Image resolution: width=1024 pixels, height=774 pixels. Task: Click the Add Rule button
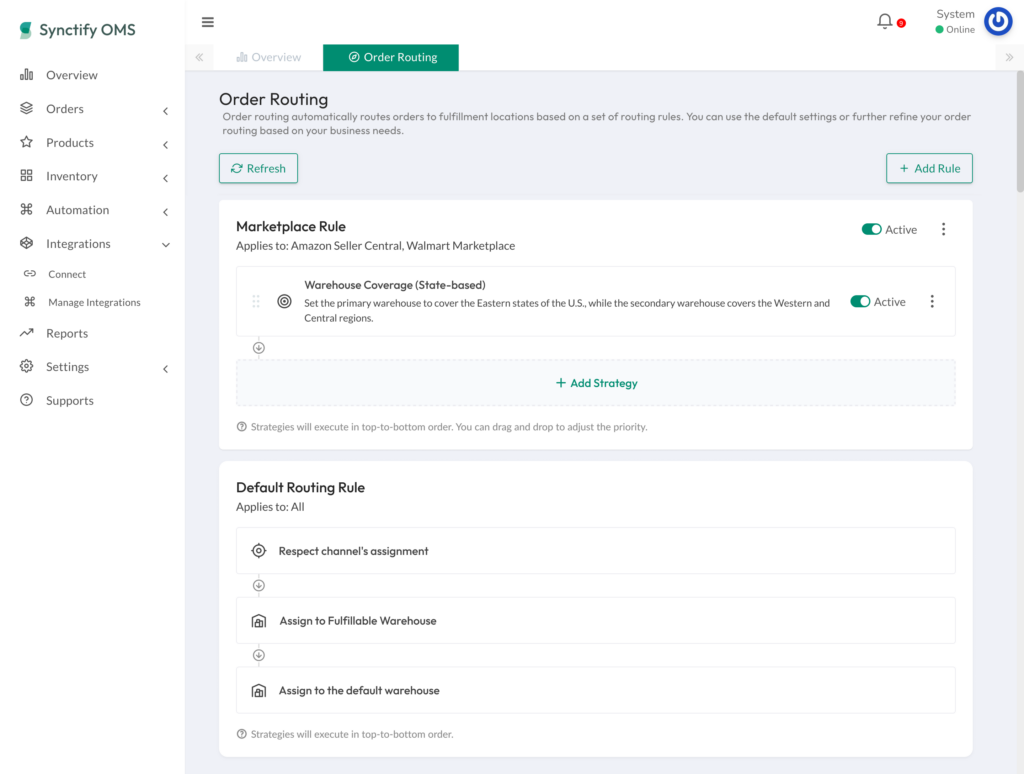pyautogui.click(x=929, y=168)
